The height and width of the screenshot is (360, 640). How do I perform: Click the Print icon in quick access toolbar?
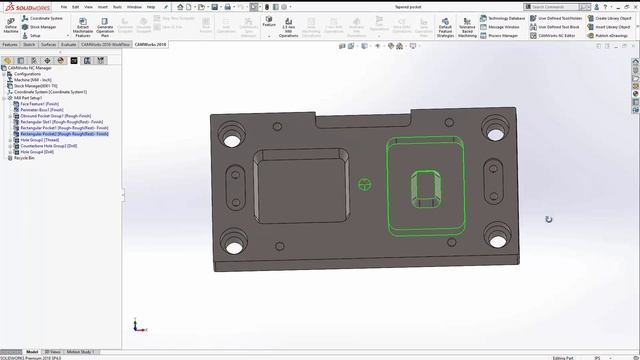(x=228, y=7)
